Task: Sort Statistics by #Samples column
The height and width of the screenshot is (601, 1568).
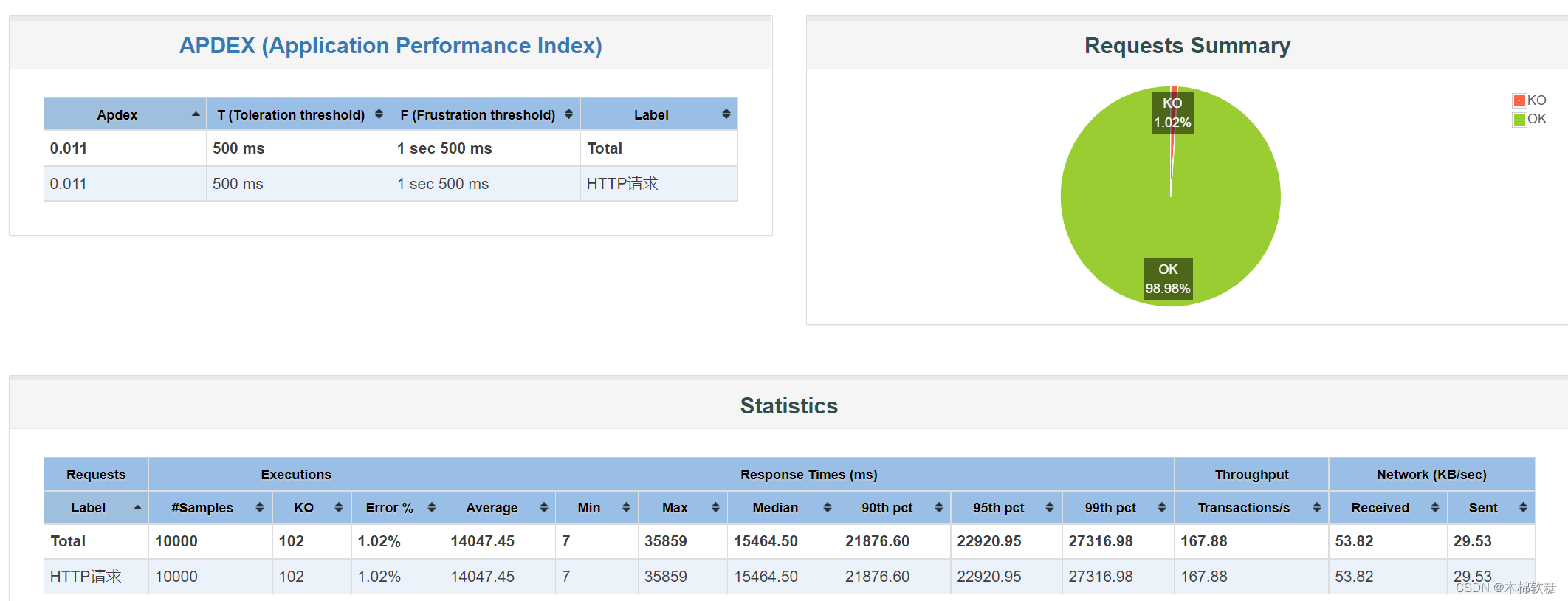Action: 210,507
